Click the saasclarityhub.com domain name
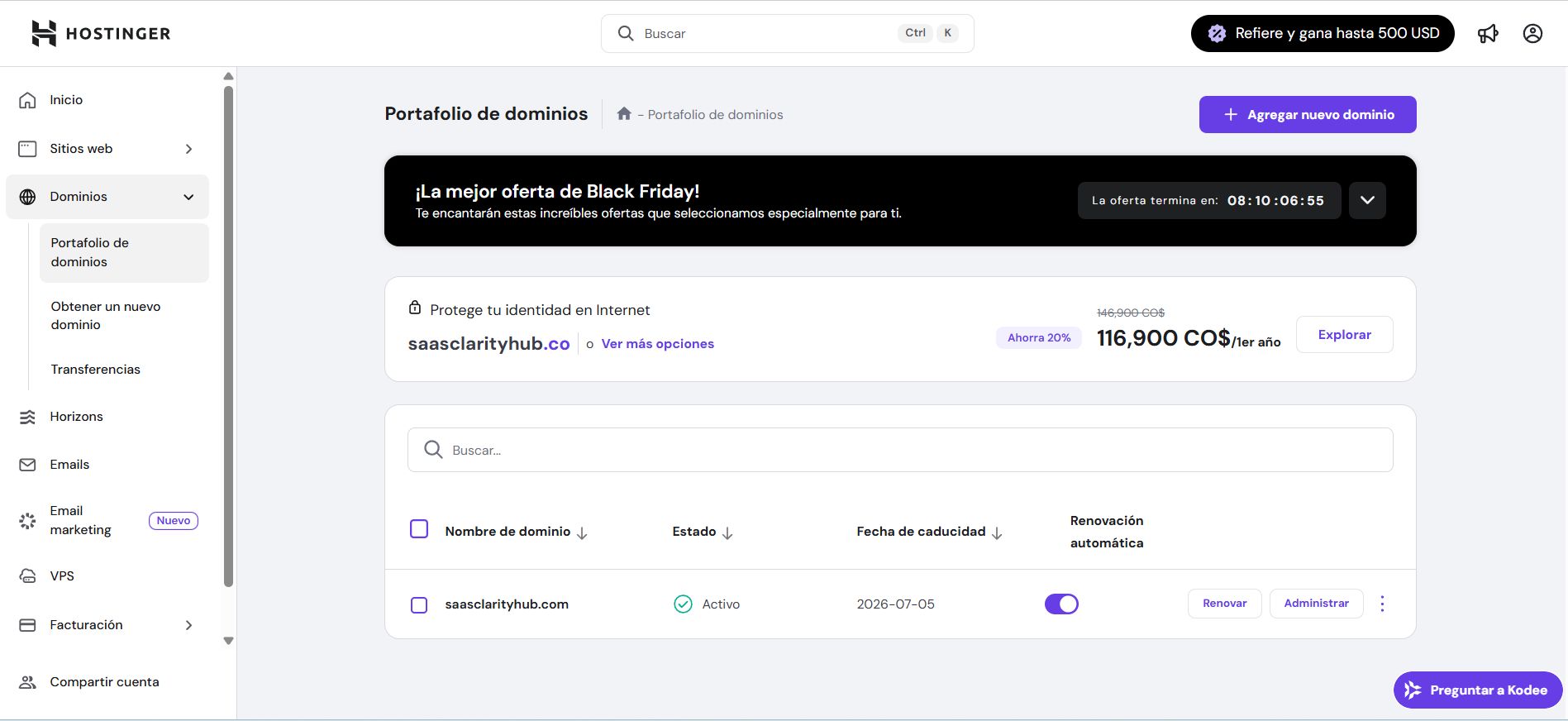 click(507, 604)
